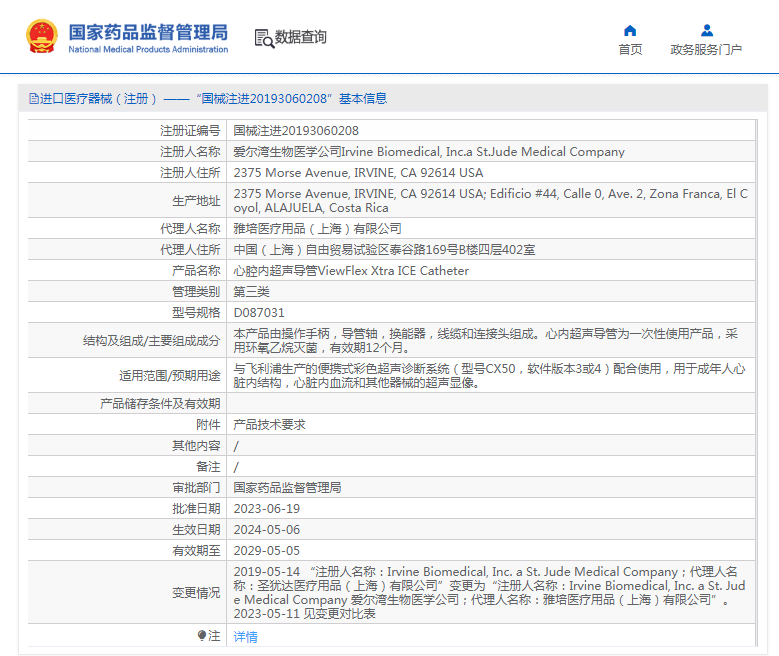This screenshot has width=779, height=656.
Task: Open 政务服务门户 portal link
Action: coord(706,50)
